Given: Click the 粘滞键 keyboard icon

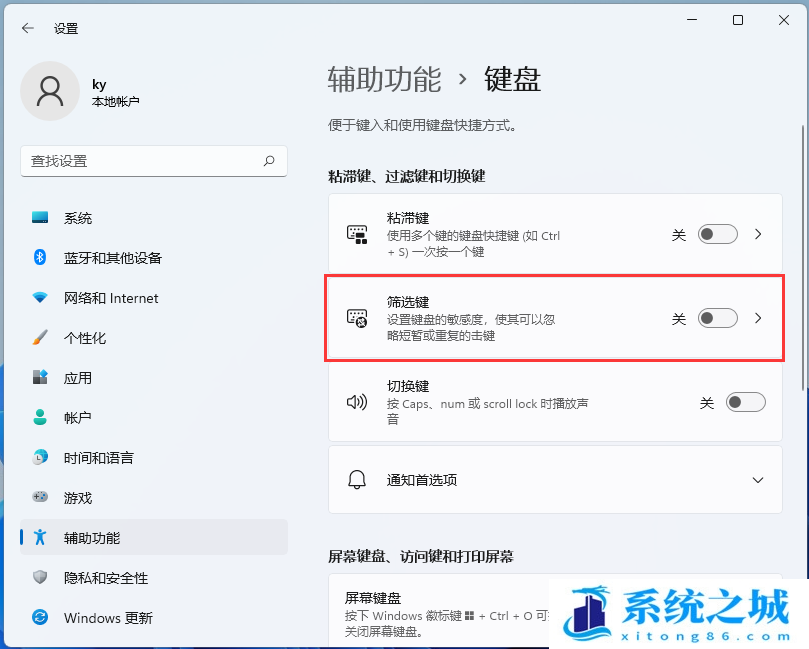Looking at the screenshot, I should click(357, 234).
